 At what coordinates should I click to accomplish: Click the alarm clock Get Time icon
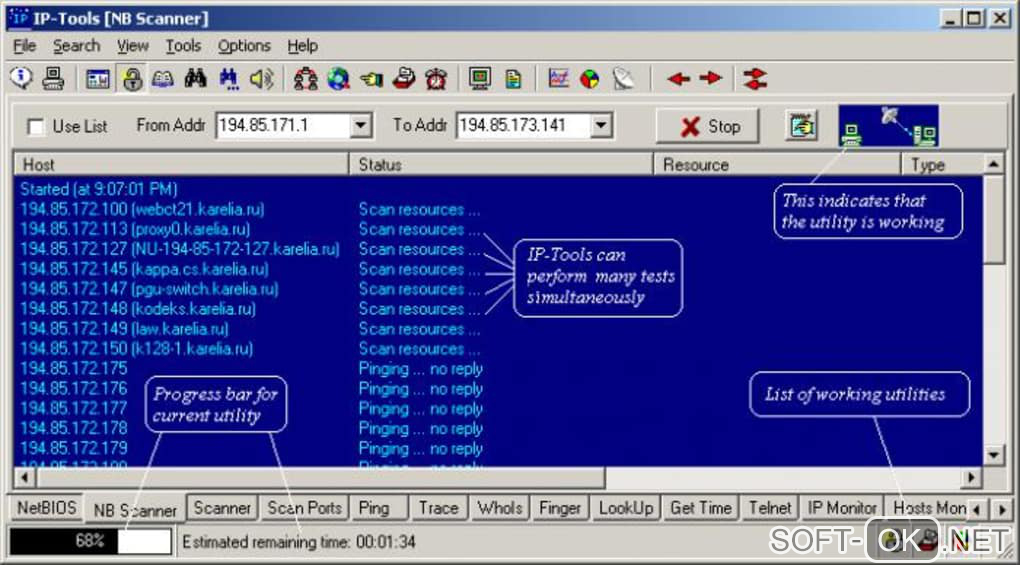click(436, 79)
